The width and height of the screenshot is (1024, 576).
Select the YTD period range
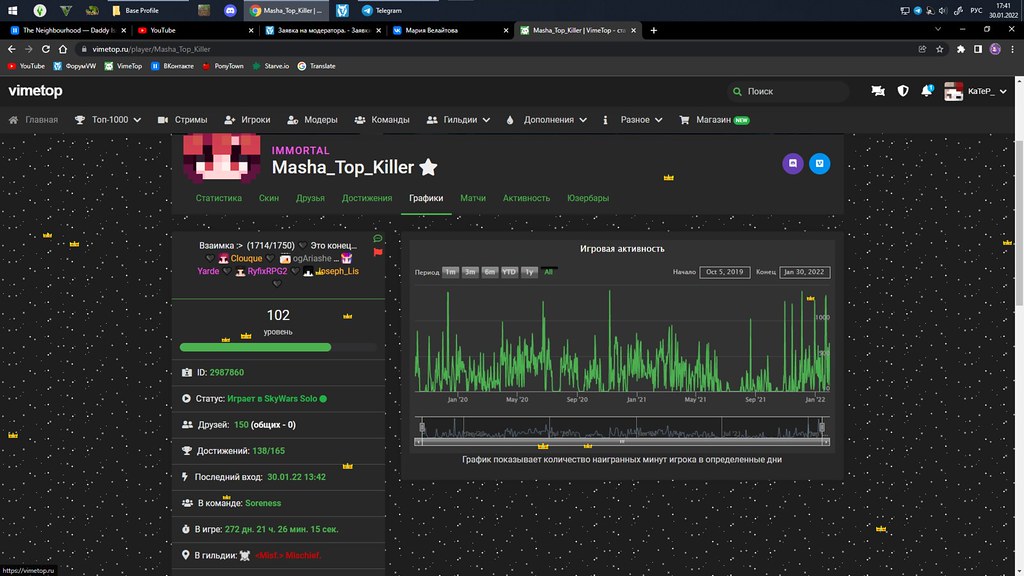(x=509, y=272)
